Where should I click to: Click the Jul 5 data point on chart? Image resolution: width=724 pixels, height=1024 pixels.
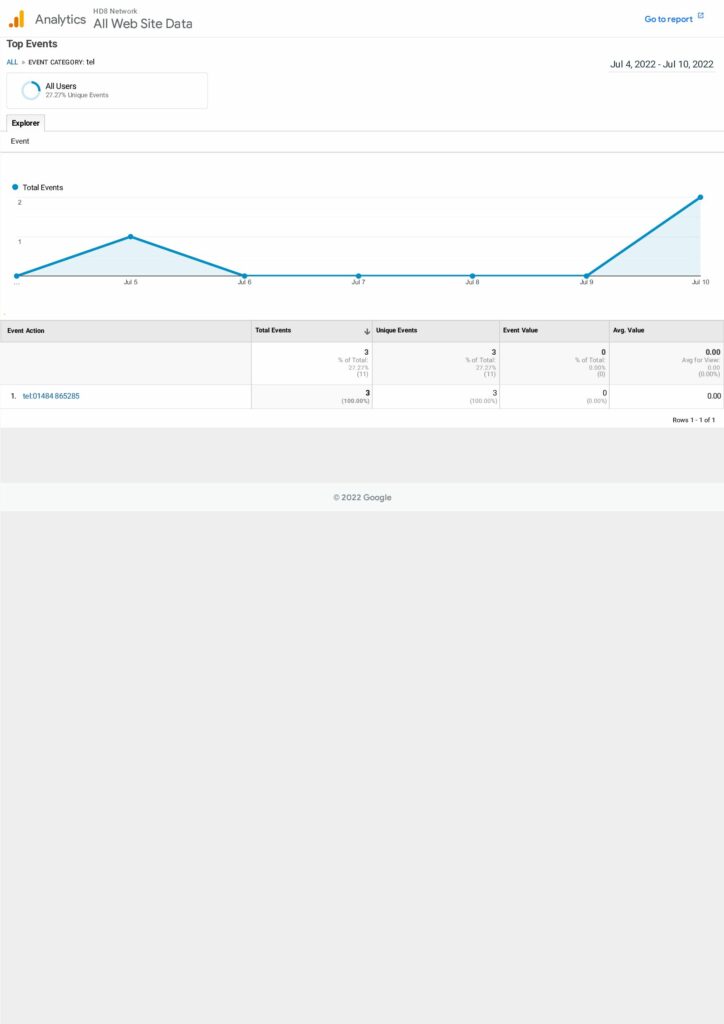[130, 237]
